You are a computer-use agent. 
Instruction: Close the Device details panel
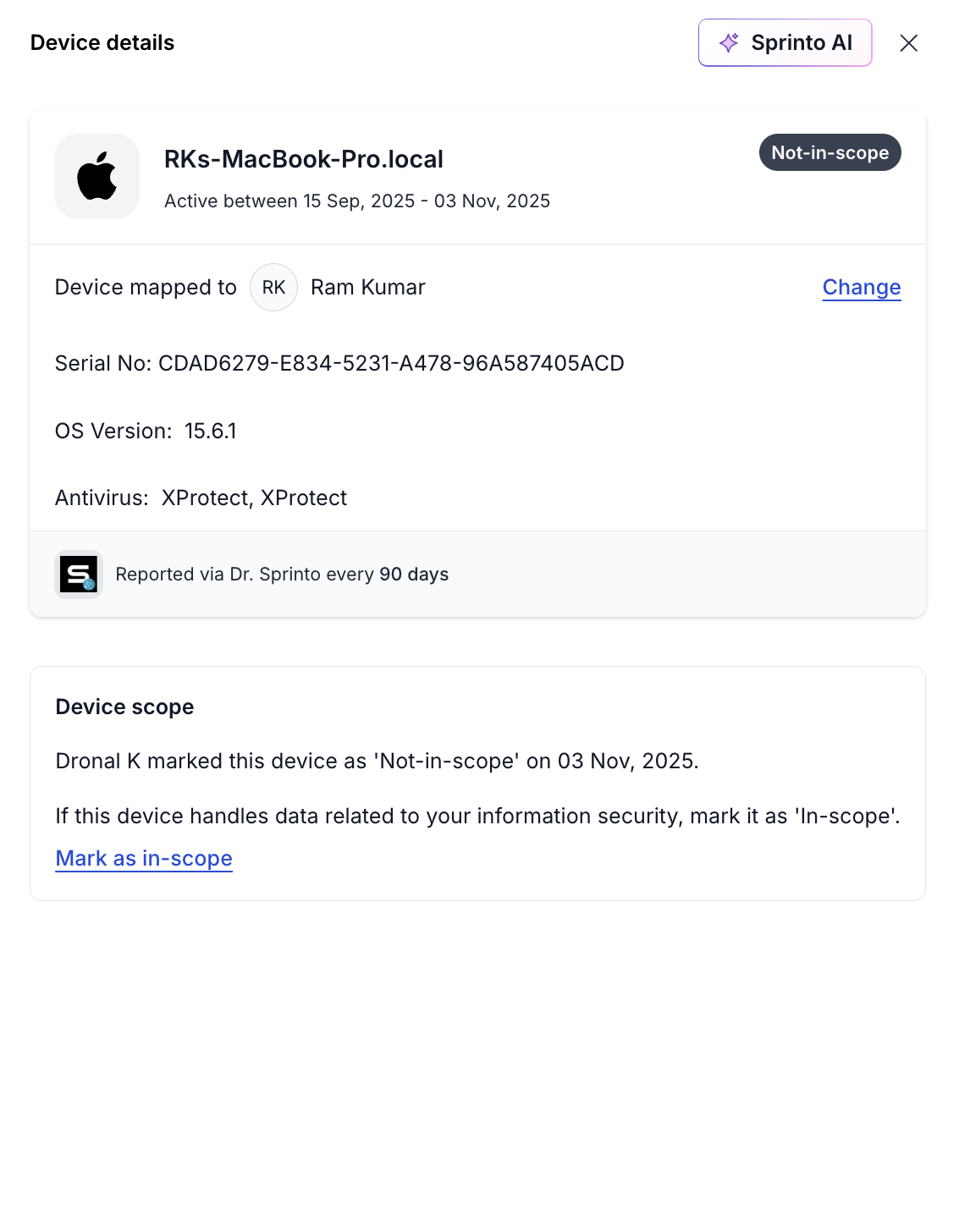(908, 43)
